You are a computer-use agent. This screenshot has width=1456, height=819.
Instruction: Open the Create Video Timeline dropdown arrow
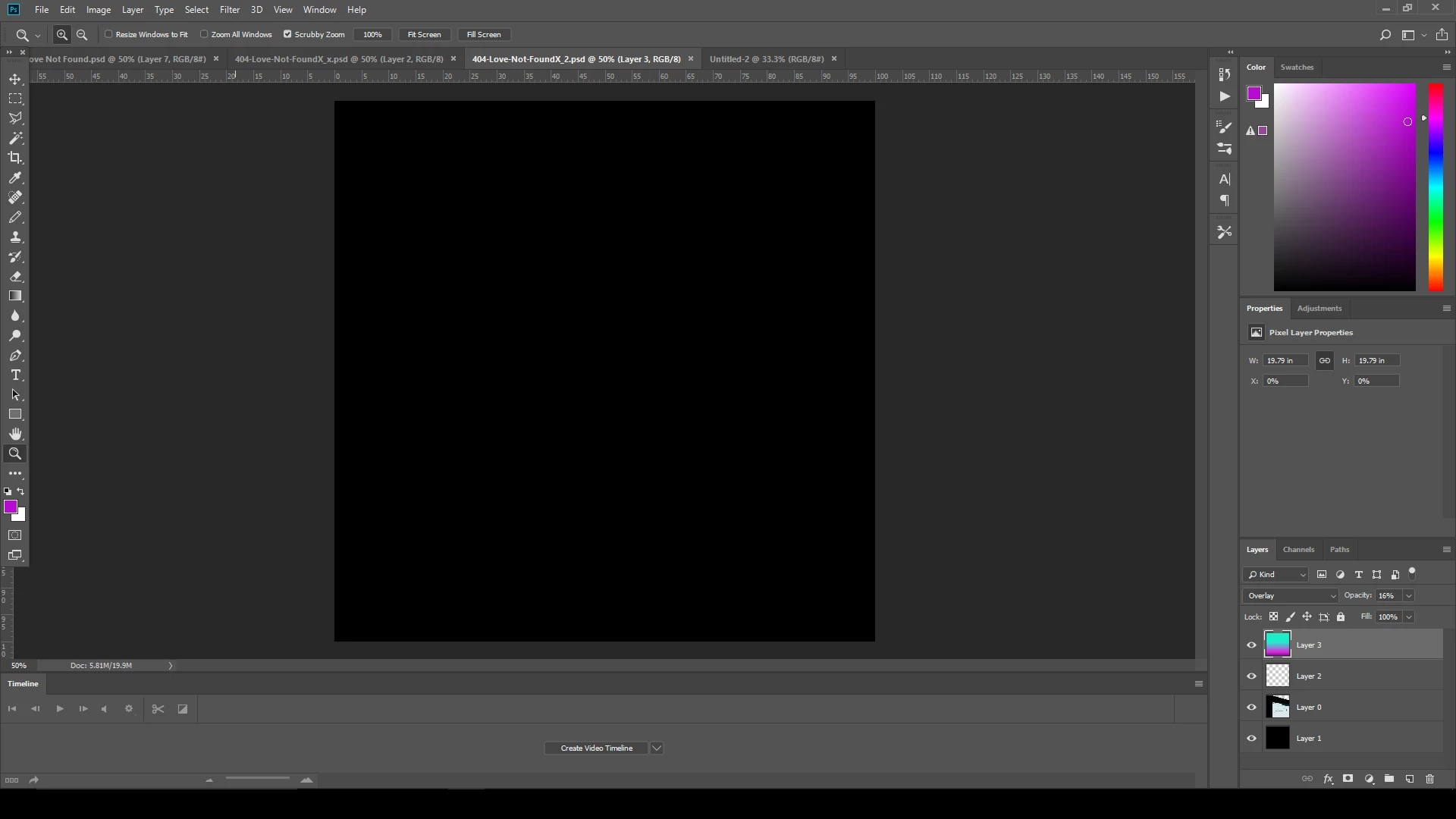pos(657,748)
